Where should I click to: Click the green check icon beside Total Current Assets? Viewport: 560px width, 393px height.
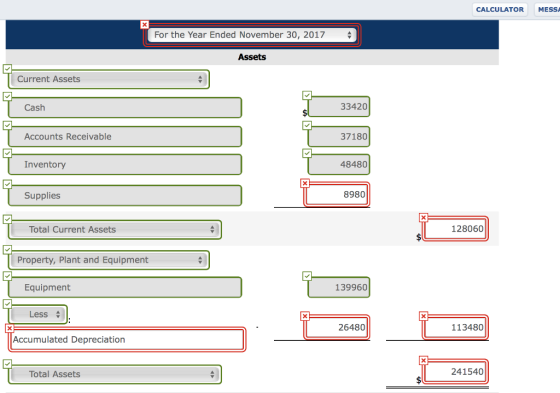click(x=7, y=219)
